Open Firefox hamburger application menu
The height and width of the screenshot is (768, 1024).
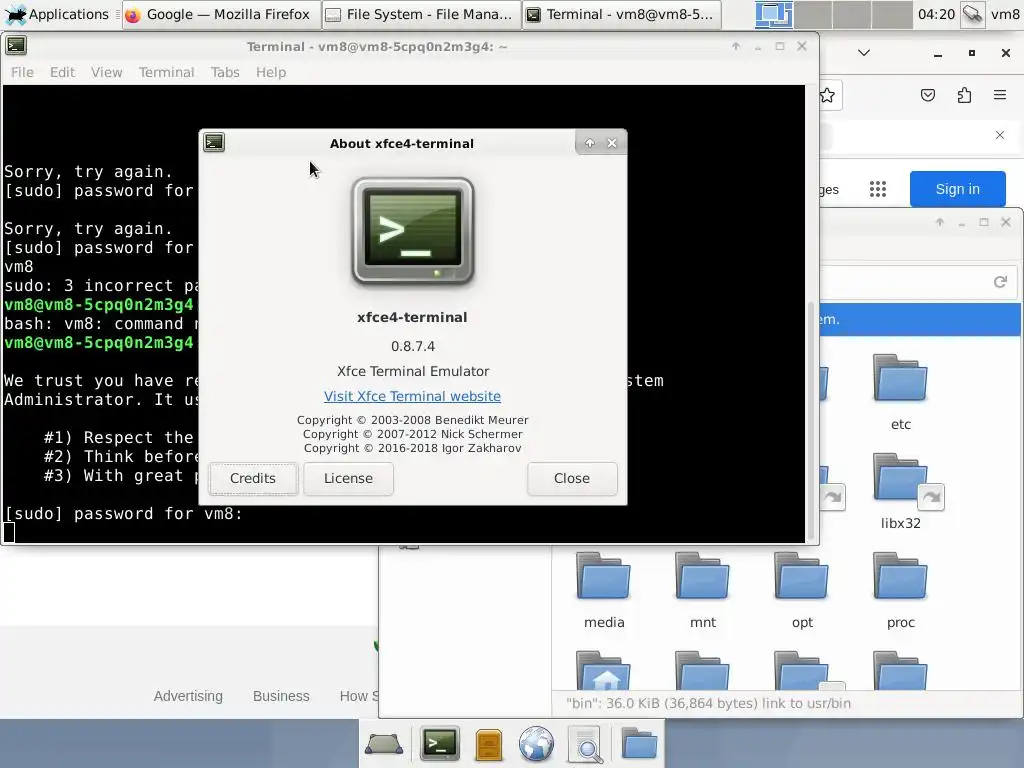click(1000, 95)
